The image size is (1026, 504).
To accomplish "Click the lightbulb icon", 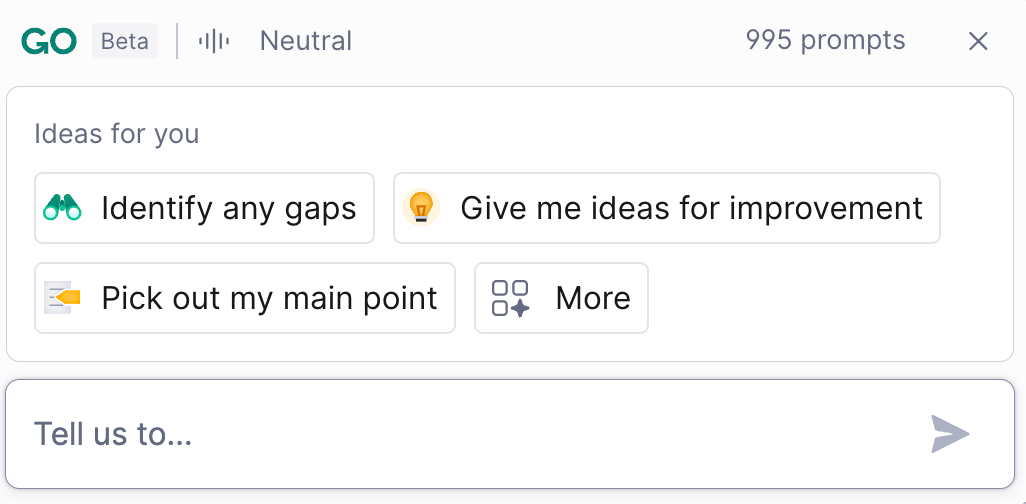I will (x=421, y=208).
